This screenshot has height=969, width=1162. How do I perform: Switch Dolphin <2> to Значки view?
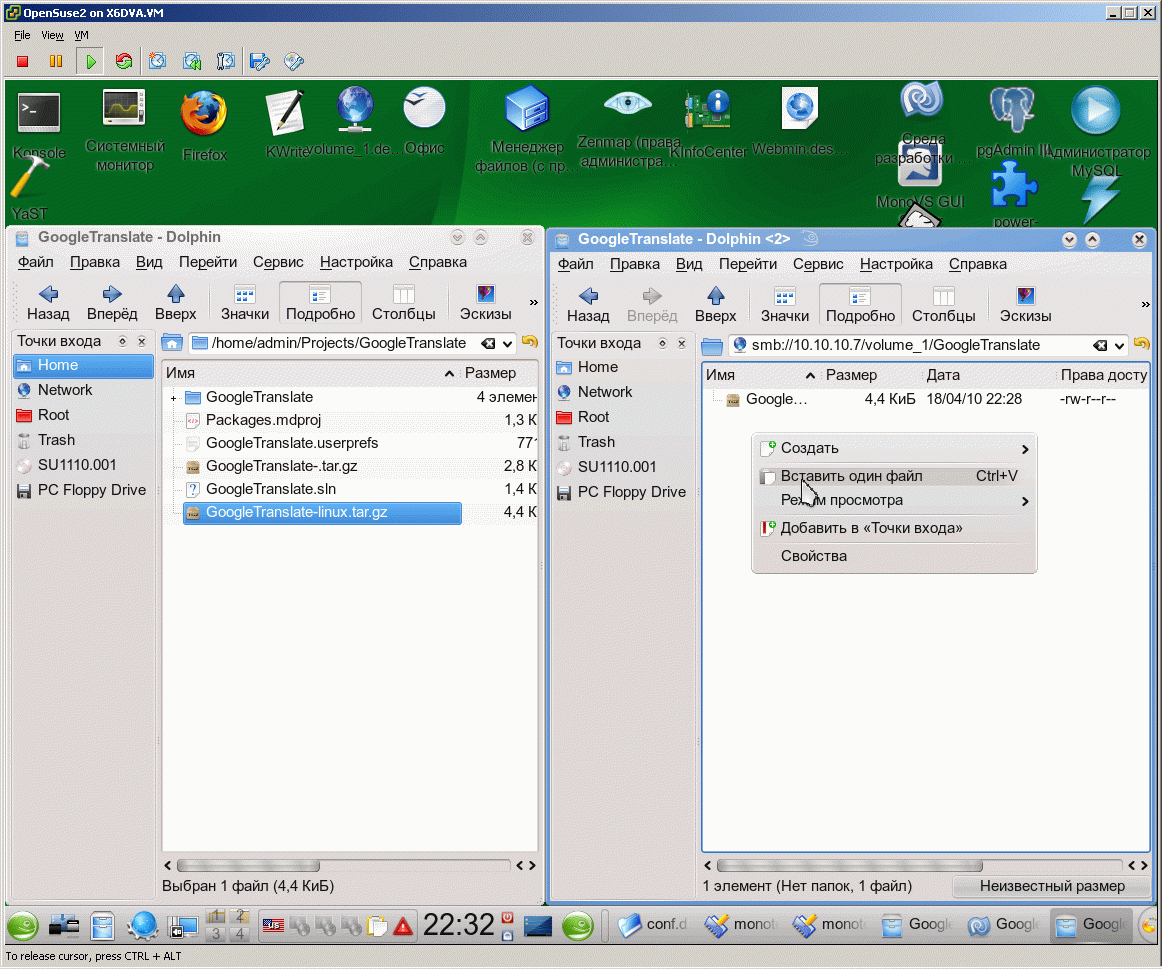point(785,305)
